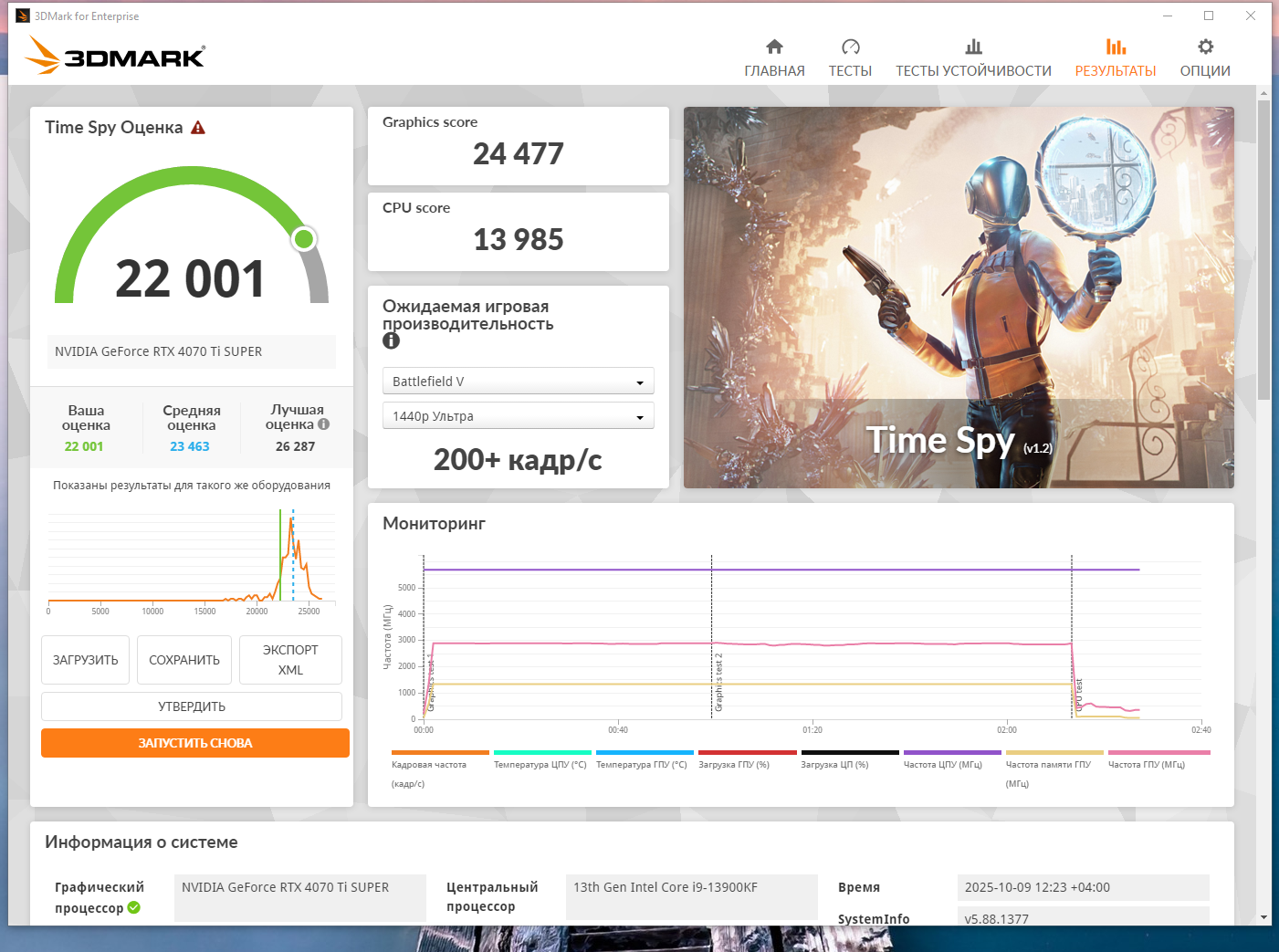1279x952 pixels.
Task: Select the РЕЗУЛЬТАТЫ tab
Action: (1116, 58)
